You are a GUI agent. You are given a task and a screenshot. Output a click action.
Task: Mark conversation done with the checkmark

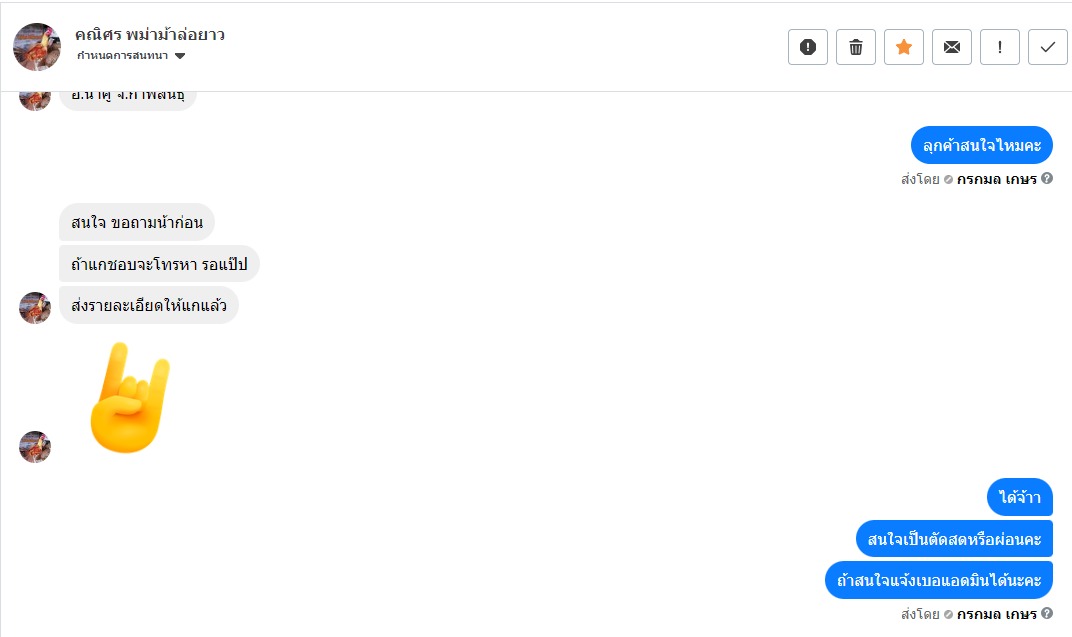[1048, 47]
